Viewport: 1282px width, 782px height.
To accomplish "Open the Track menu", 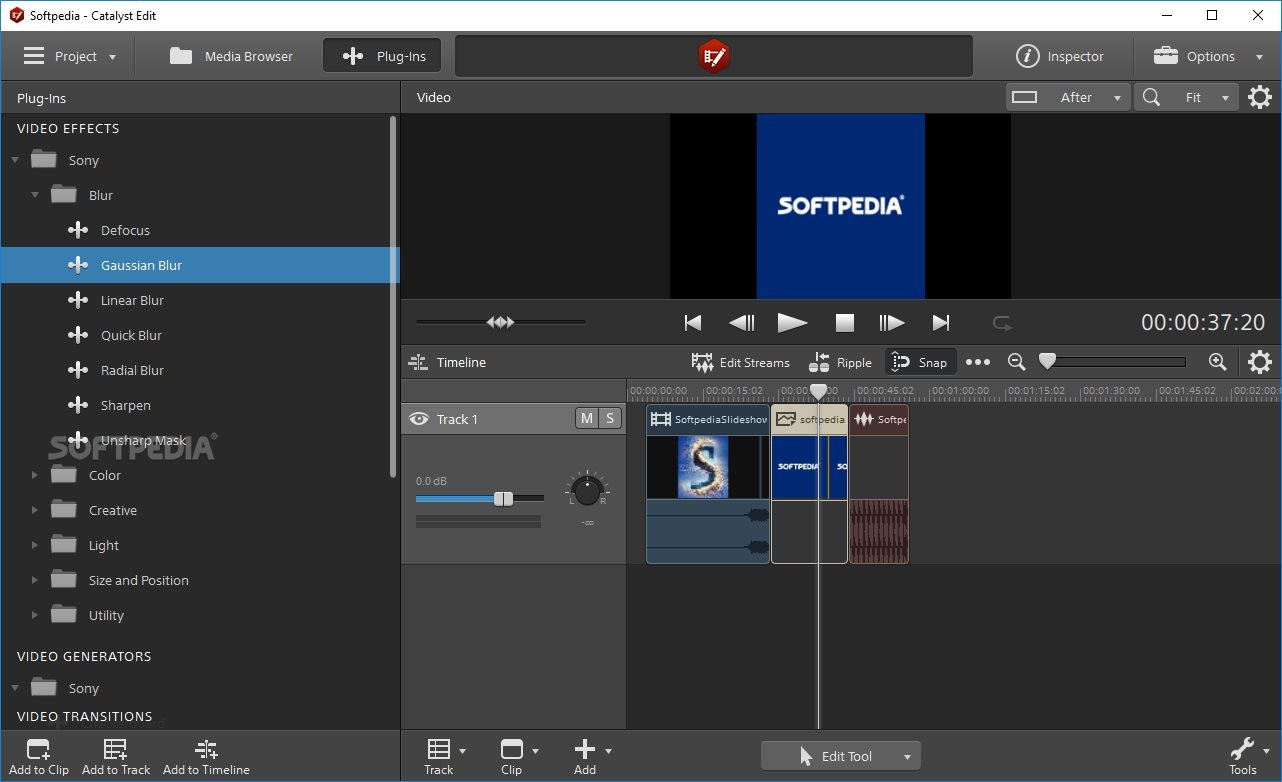I will (x=445, y=757).
